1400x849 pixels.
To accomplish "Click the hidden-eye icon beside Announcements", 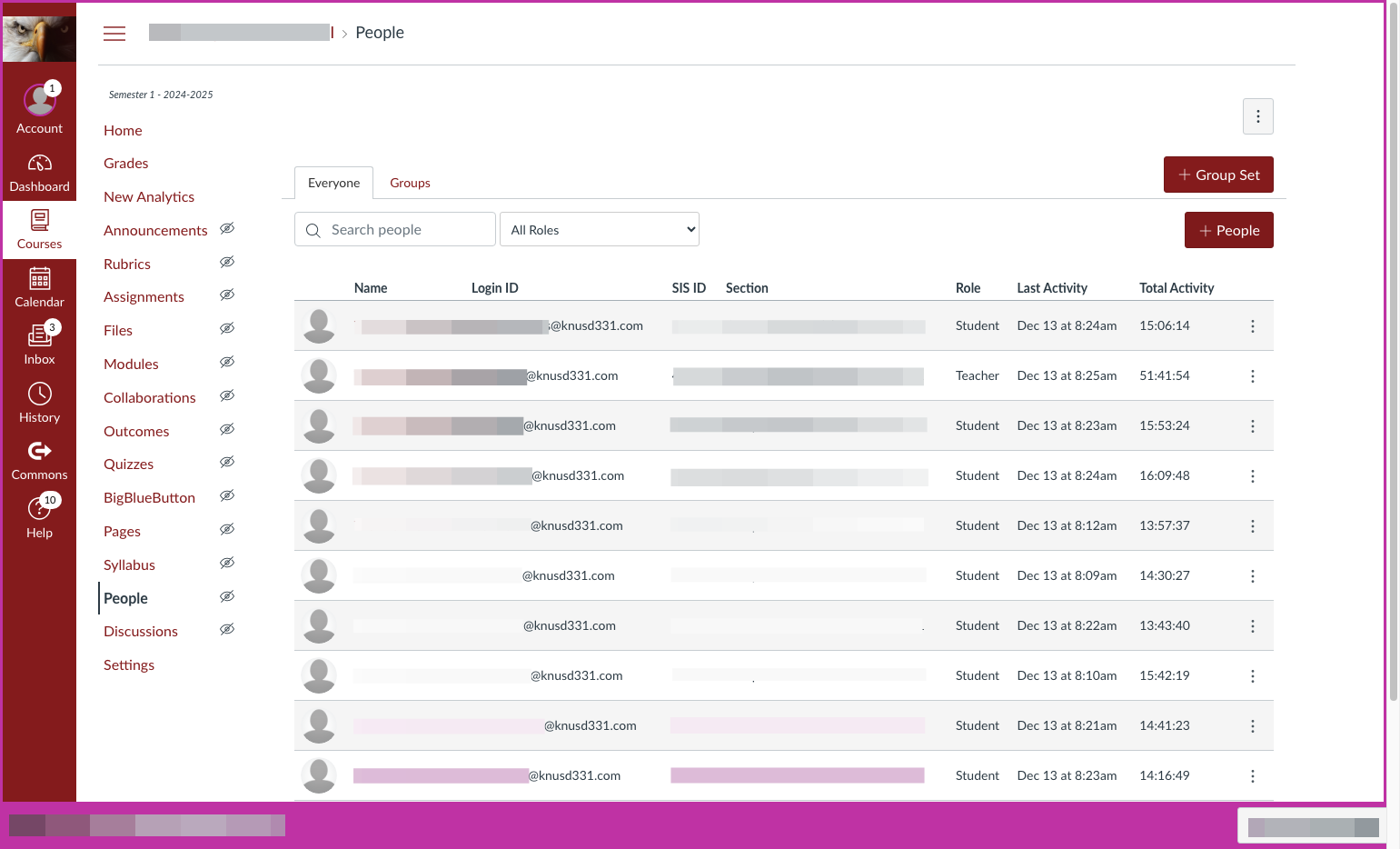I will (x=227, y=228).
